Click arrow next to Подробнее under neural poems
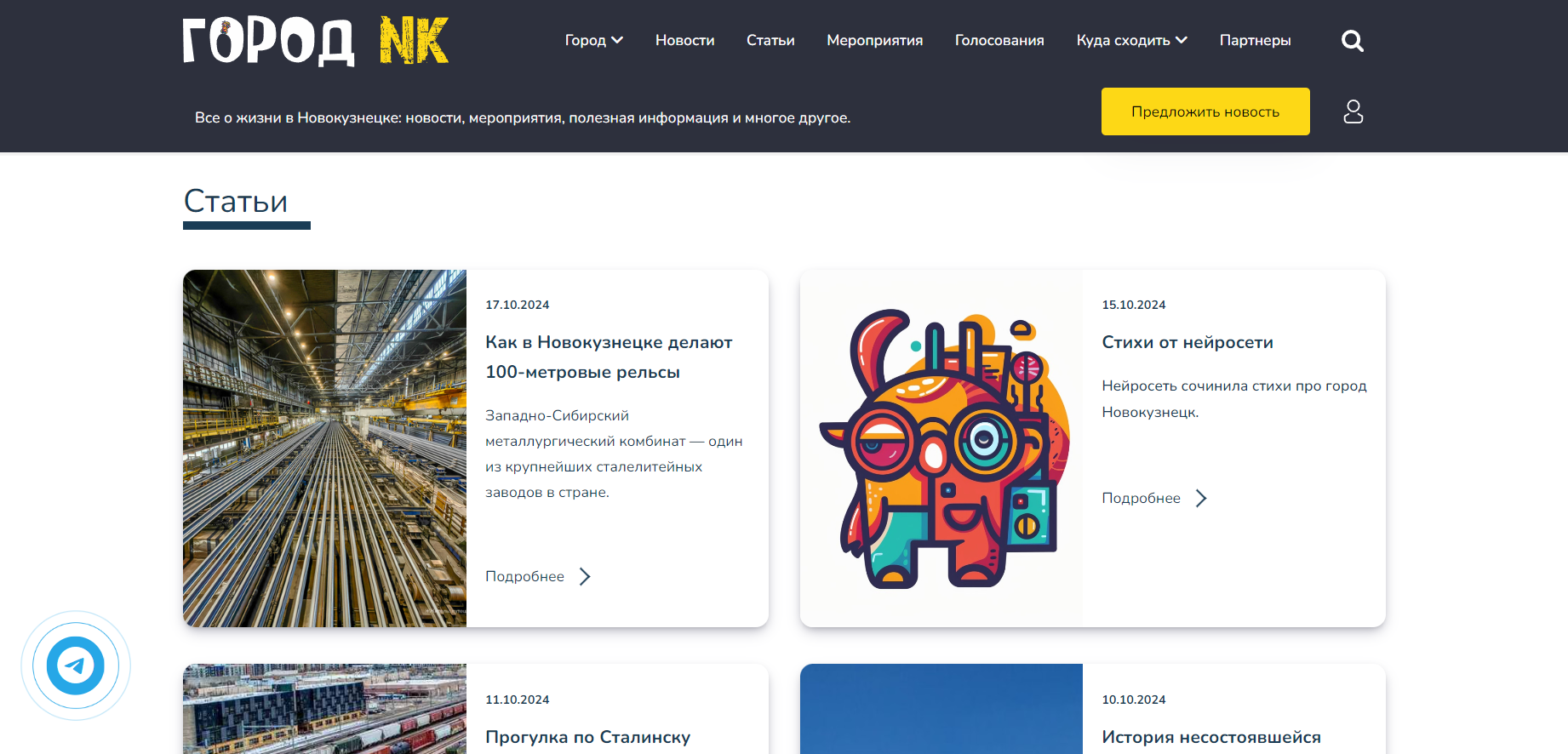The height and width of the screenshot is (754, 1568). tap(1201, 498)
